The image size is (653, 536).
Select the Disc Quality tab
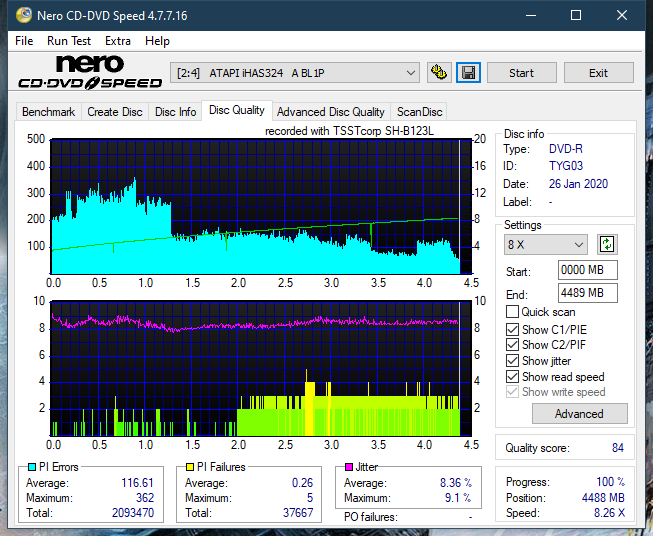coord(237,110)
